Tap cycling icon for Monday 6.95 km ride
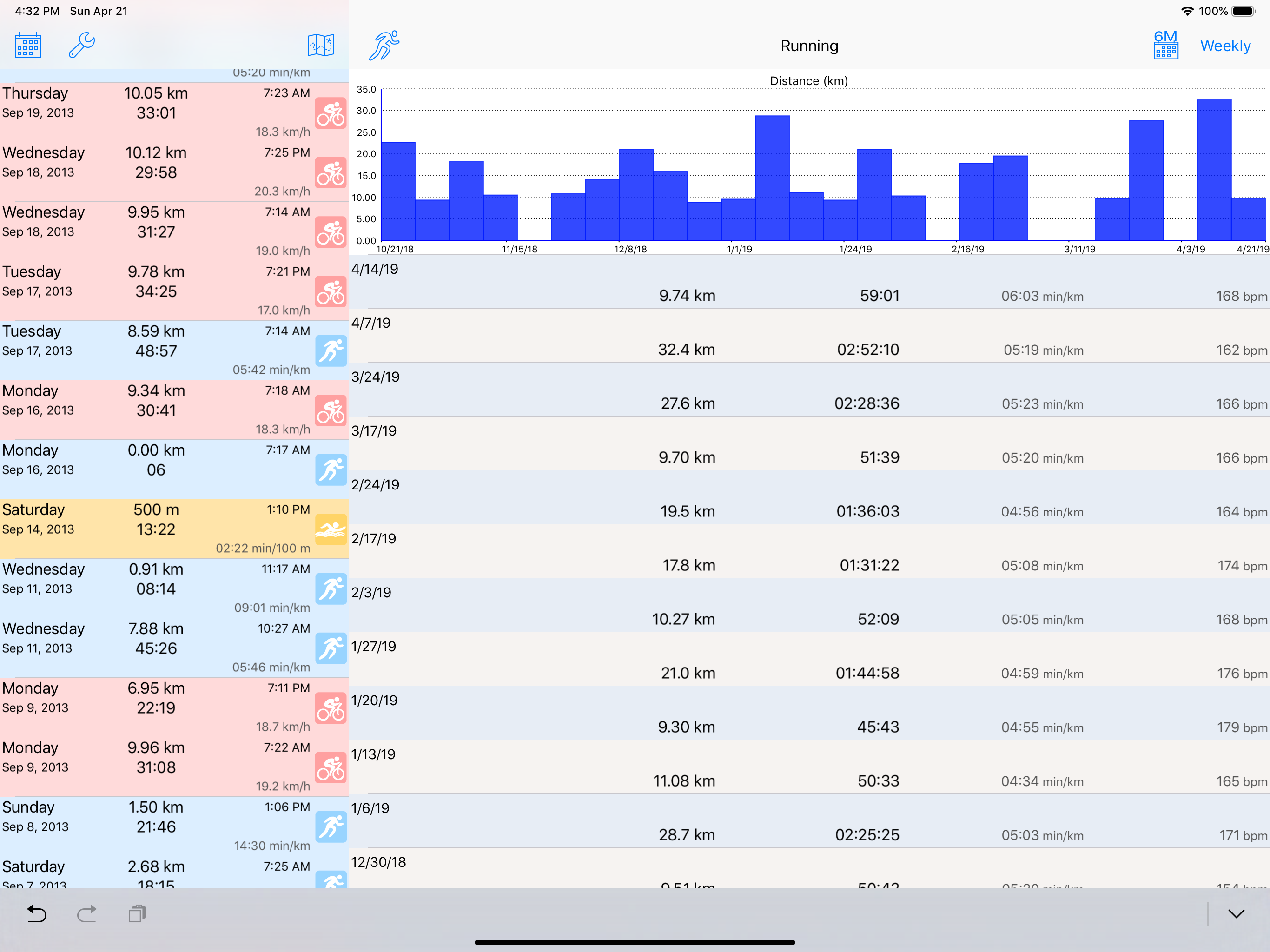This screenshot has width=1270, height=952. 331,708
